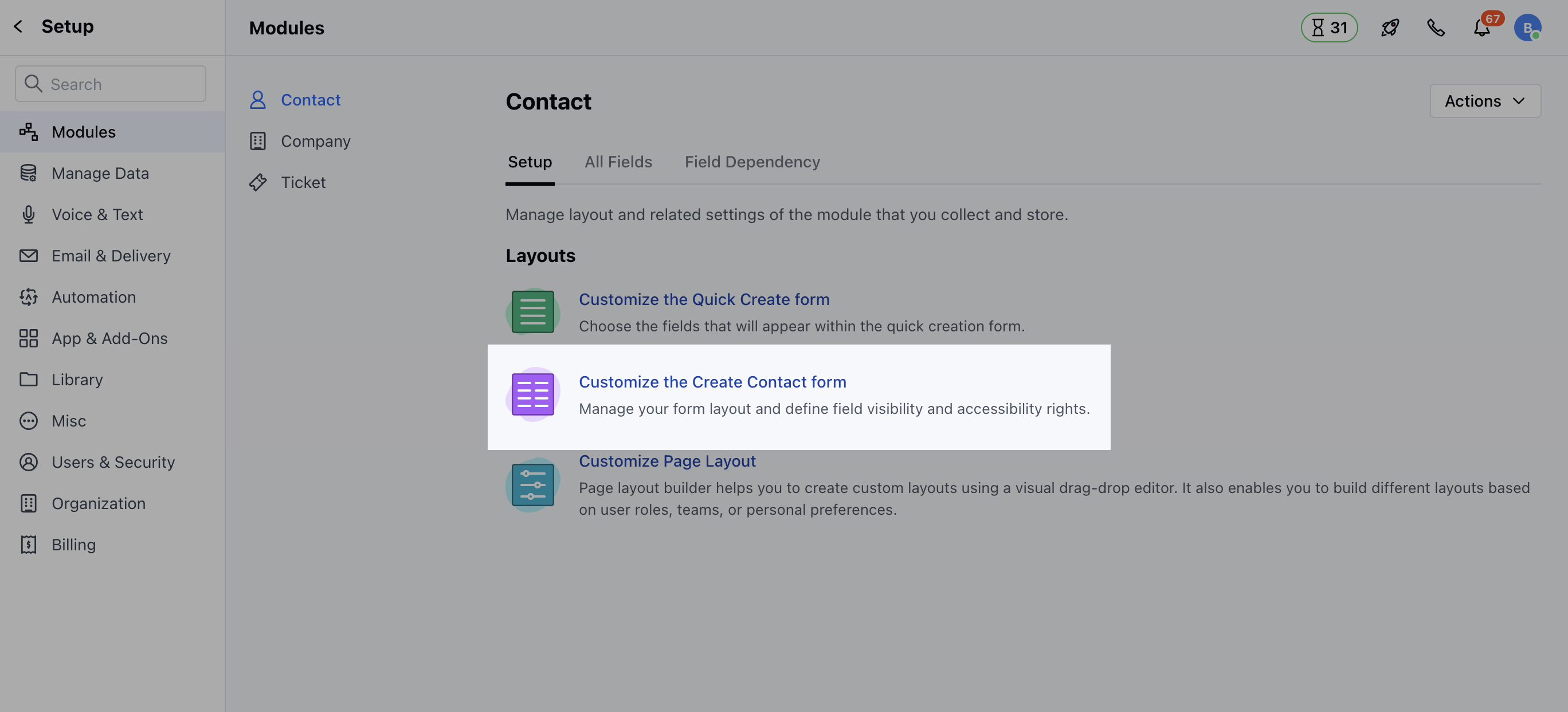The image size is (1568, 712).
Task: Open Customize the Create Contact form
Action: pos(713,382)
